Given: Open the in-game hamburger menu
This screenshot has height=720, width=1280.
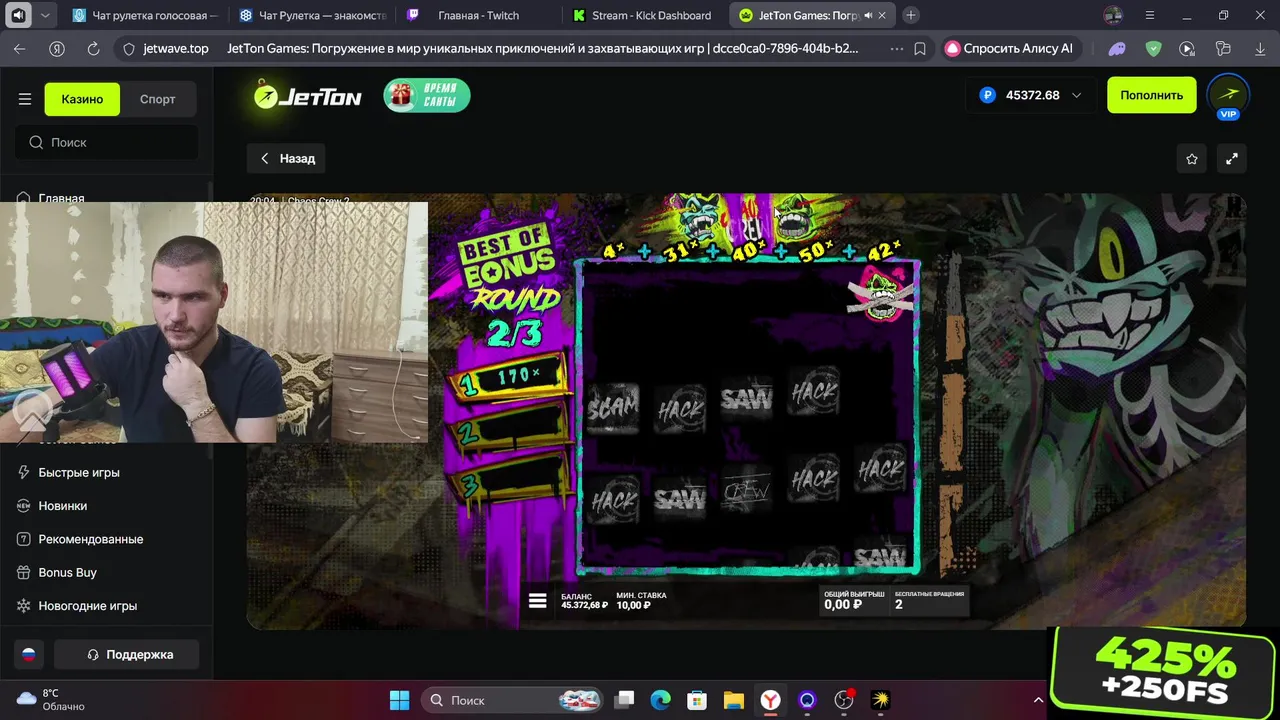Looking at the screenshot, I should click(x=538, y=600).
